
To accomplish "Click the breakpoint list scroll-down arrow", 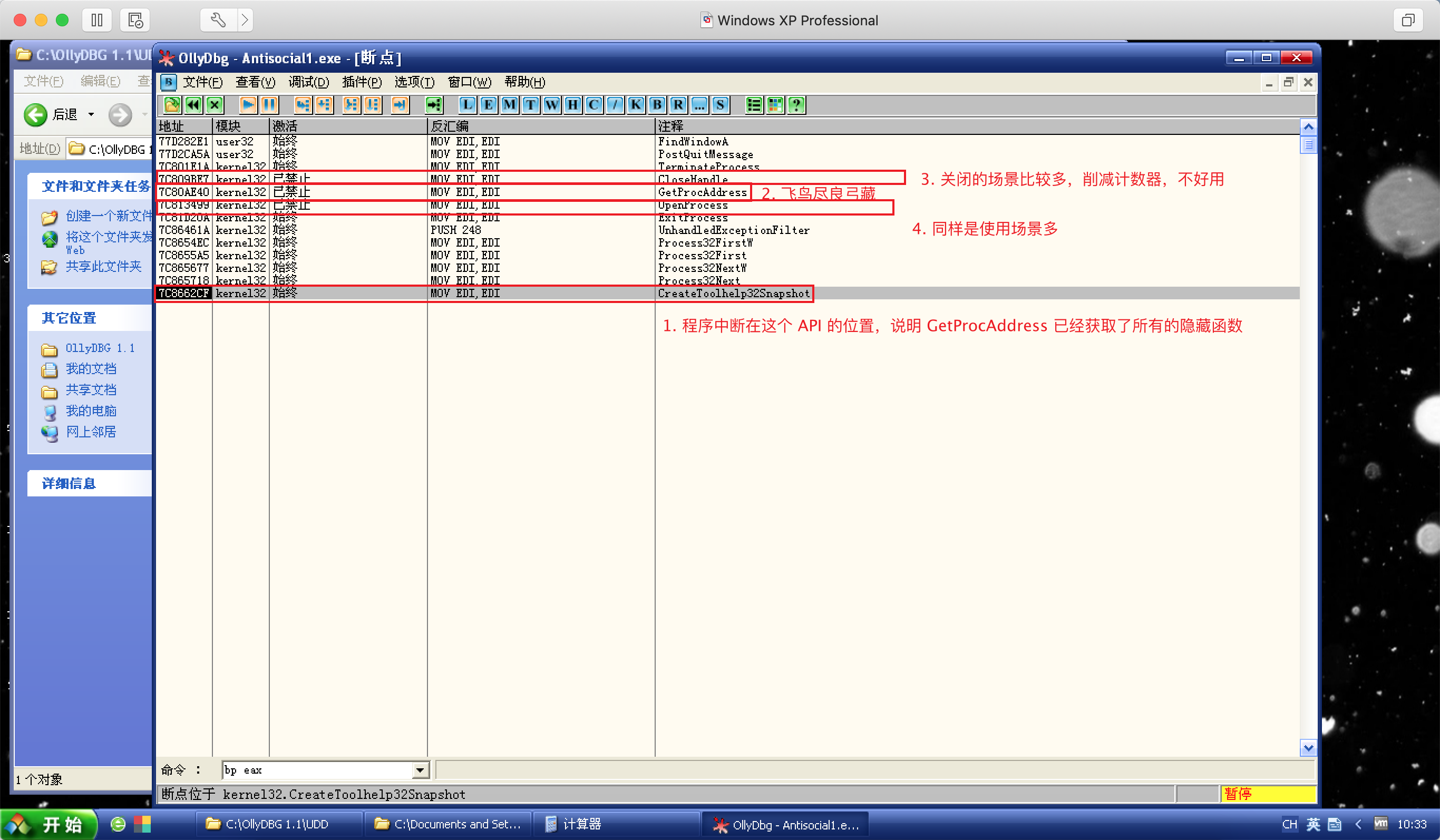I will [1308, 747].
